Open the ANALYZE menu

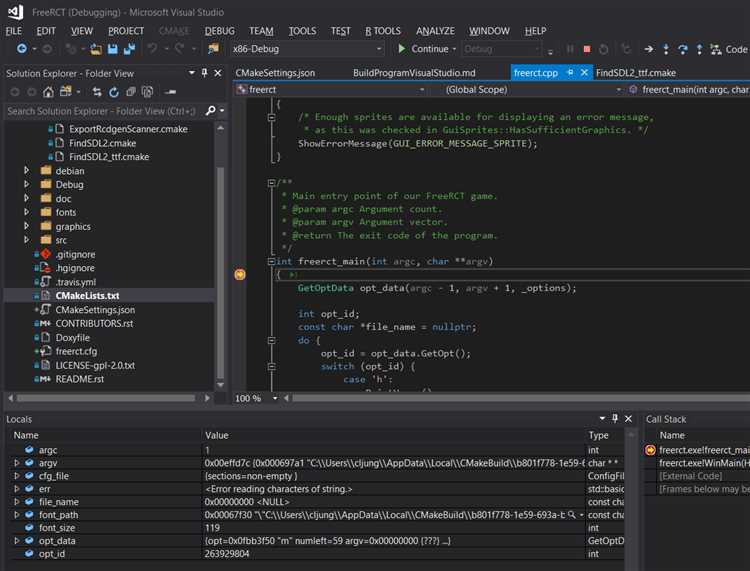click(435, 31)
